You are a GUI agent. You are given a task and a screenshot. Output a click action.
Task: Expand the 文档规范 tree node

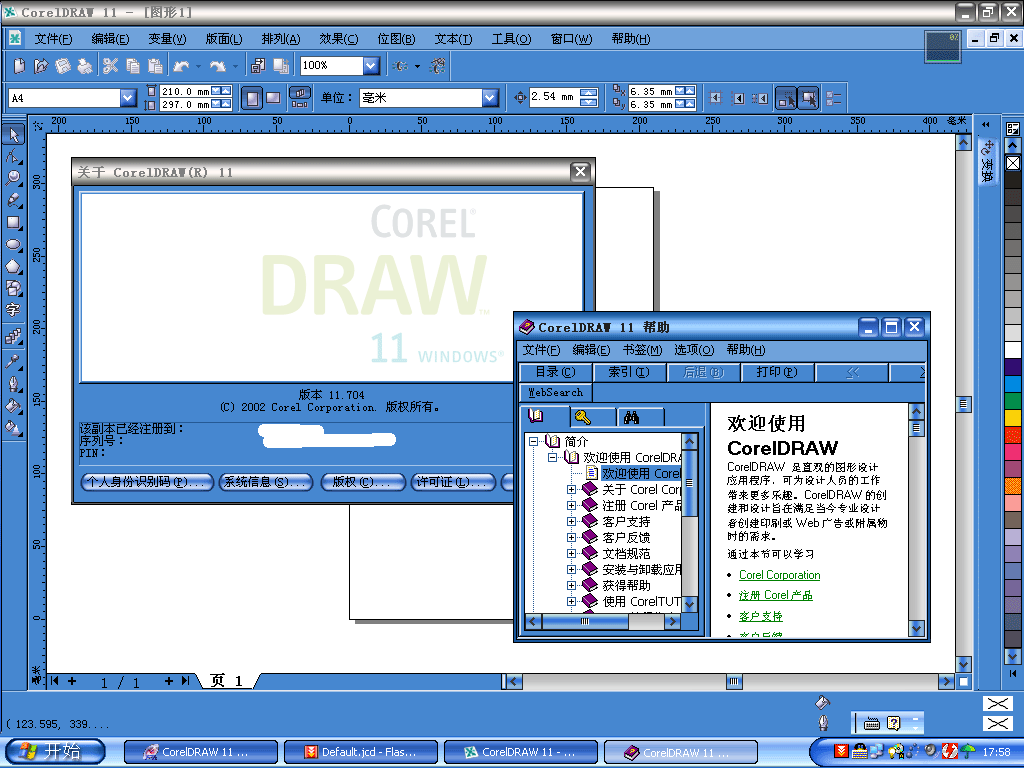point(571,553)
